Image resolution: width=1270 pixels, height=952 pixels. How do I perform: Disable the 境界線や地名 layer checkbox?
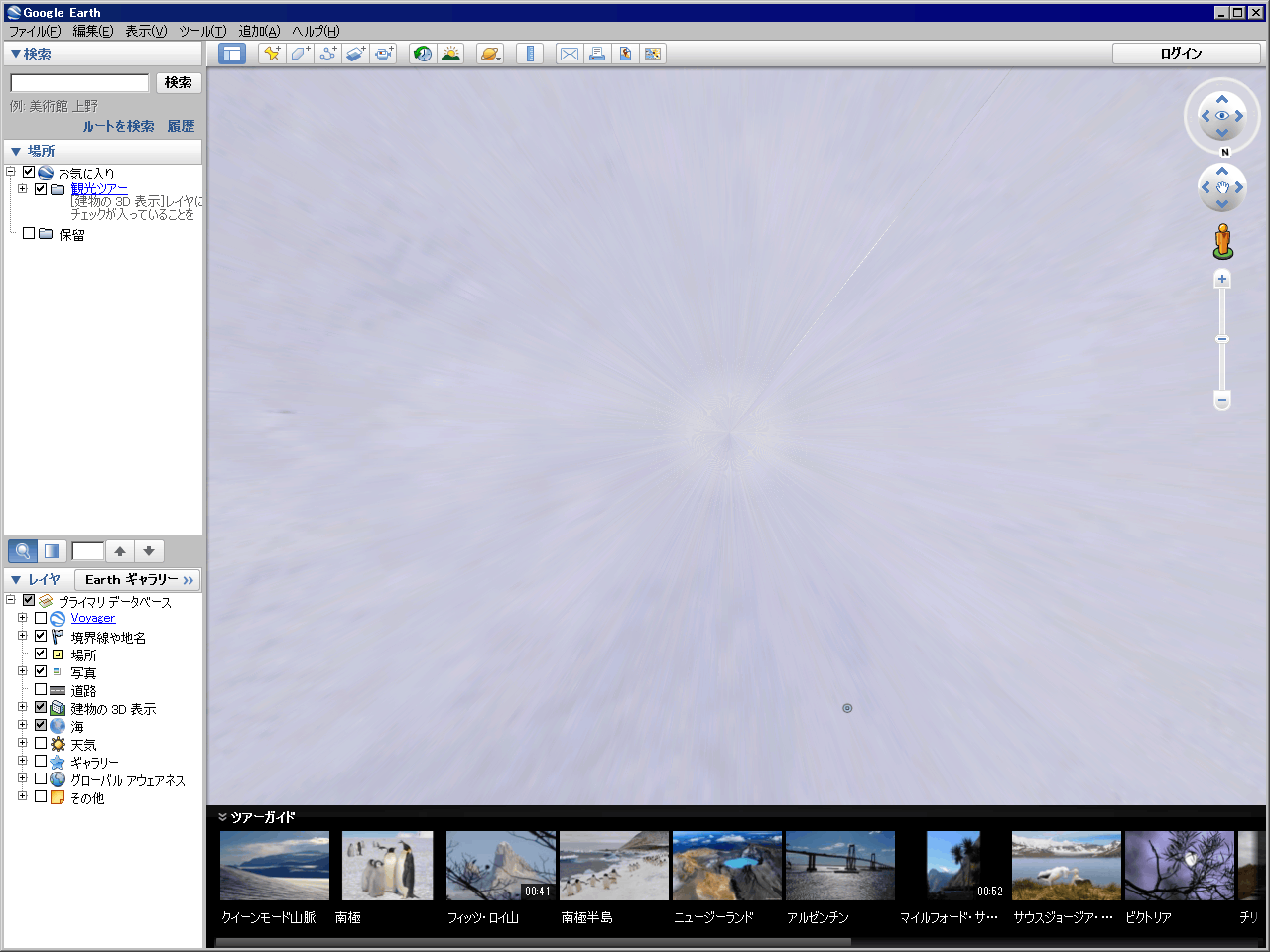(41, 636)
